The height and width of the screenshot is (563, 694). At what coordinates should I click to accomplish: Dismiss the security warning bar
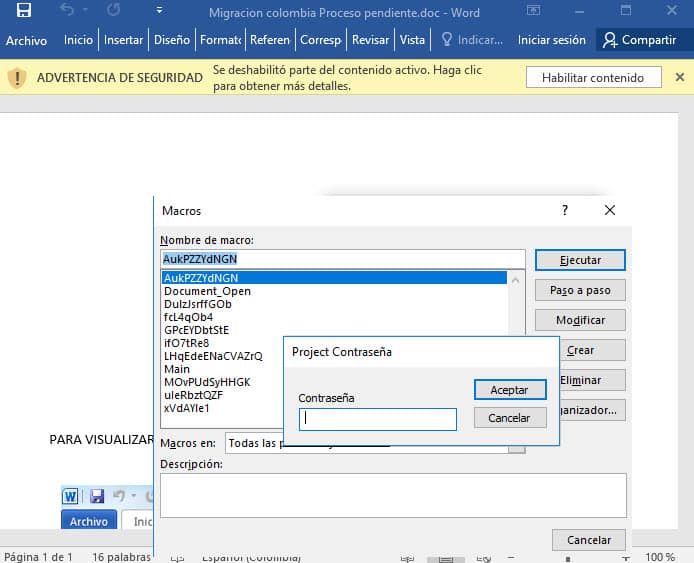679,78
